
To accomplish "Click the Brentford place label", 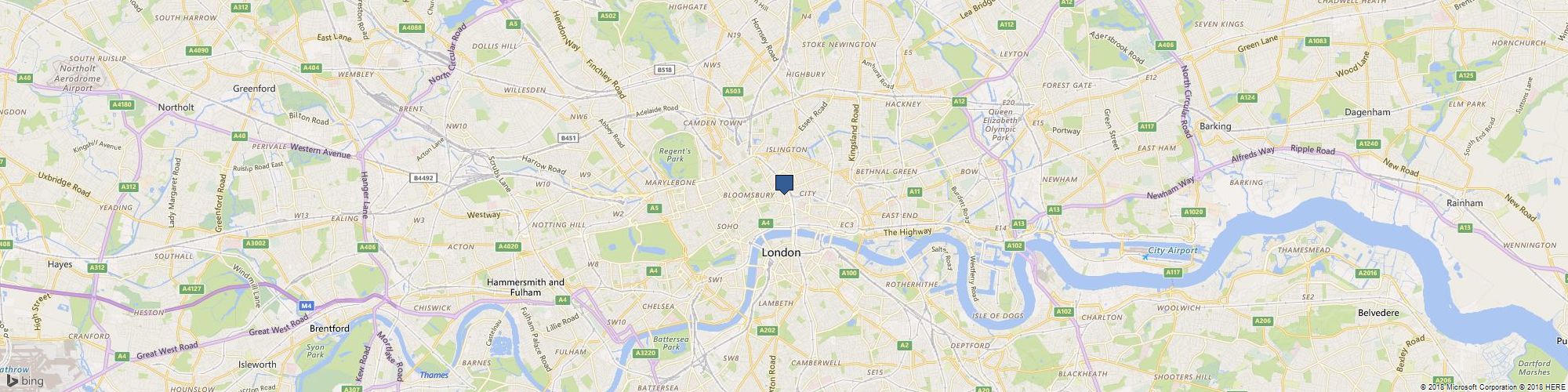I will 329,328.
